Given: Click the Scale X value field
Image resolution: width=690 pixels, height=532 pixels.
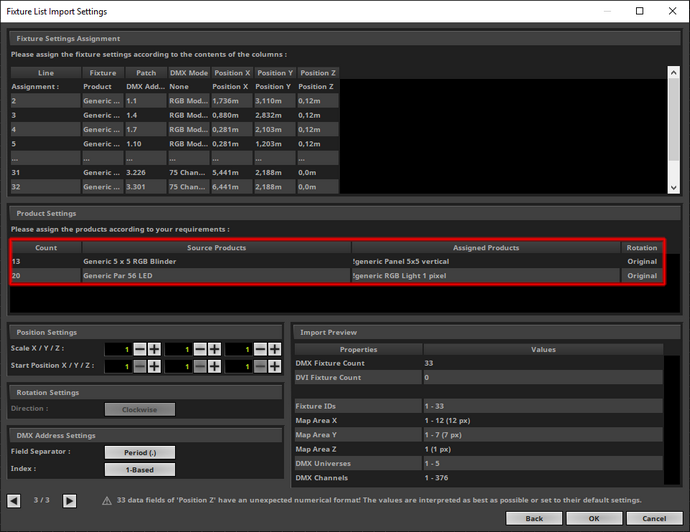Looking at the screenshot, I should 118,349.
